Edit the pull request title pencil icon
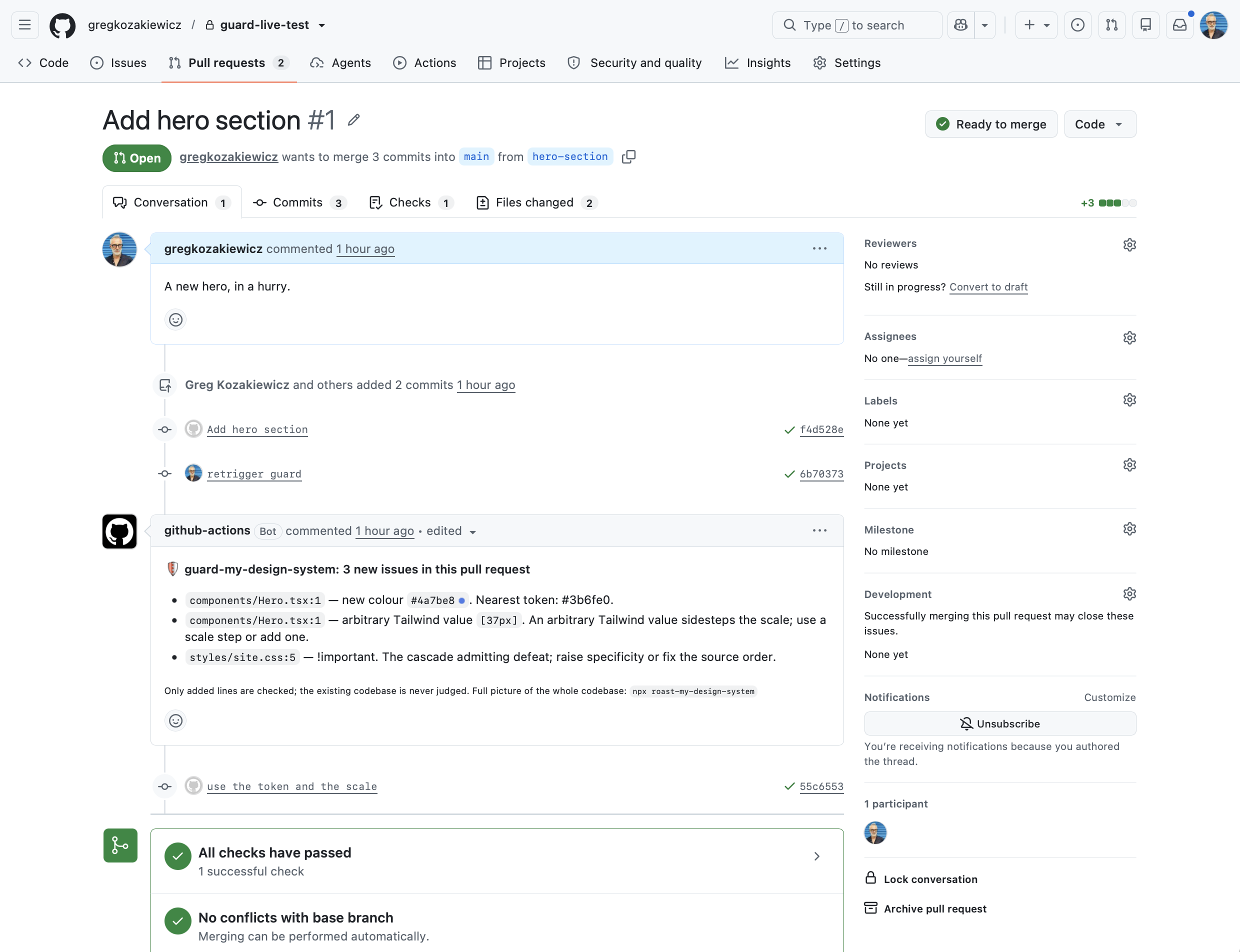Screen dimensions: 1240x952 (x=353, y=120)
